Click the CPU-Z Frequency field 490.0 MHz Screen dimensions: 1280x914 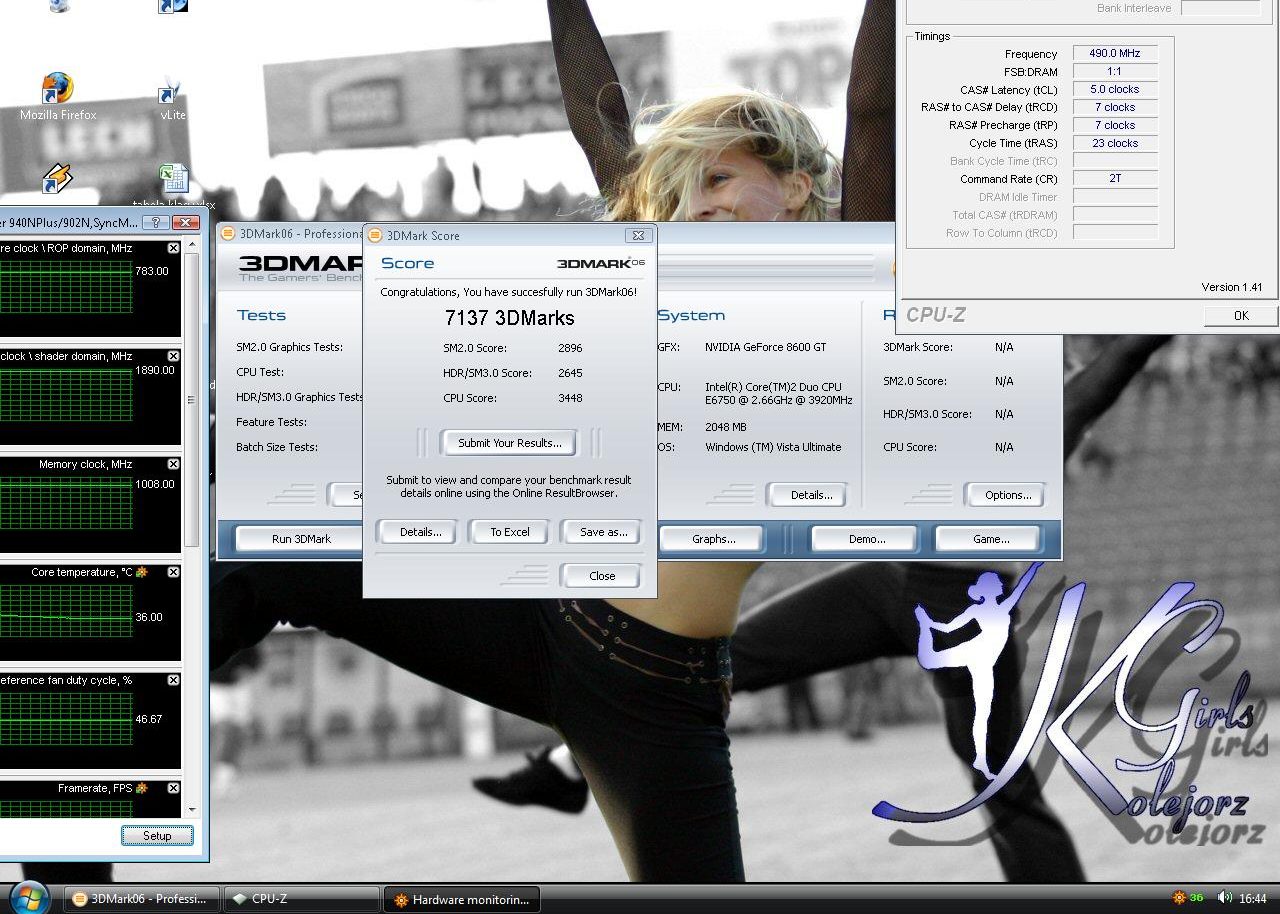tap(1115, 54)
